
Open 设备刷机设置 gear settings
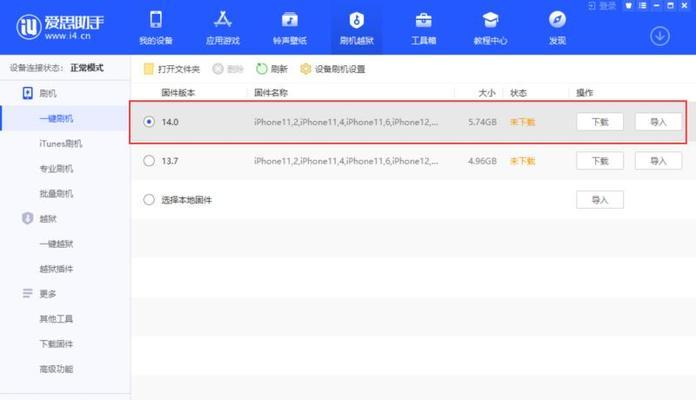pyautogui.click(x=332, y=69)
